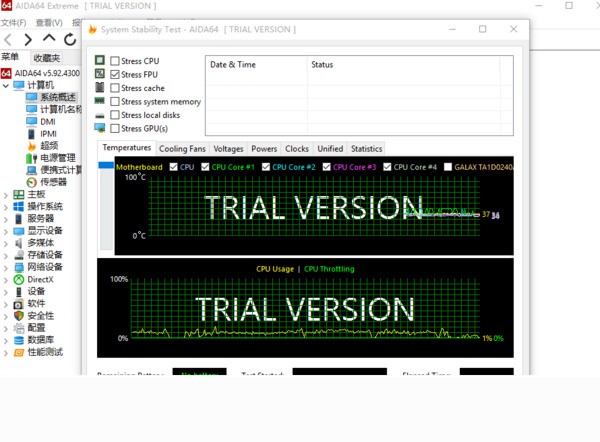Click the Stress system memory RAM icon
The height and width of the screenshot is (442, 600).
(99, 101)
